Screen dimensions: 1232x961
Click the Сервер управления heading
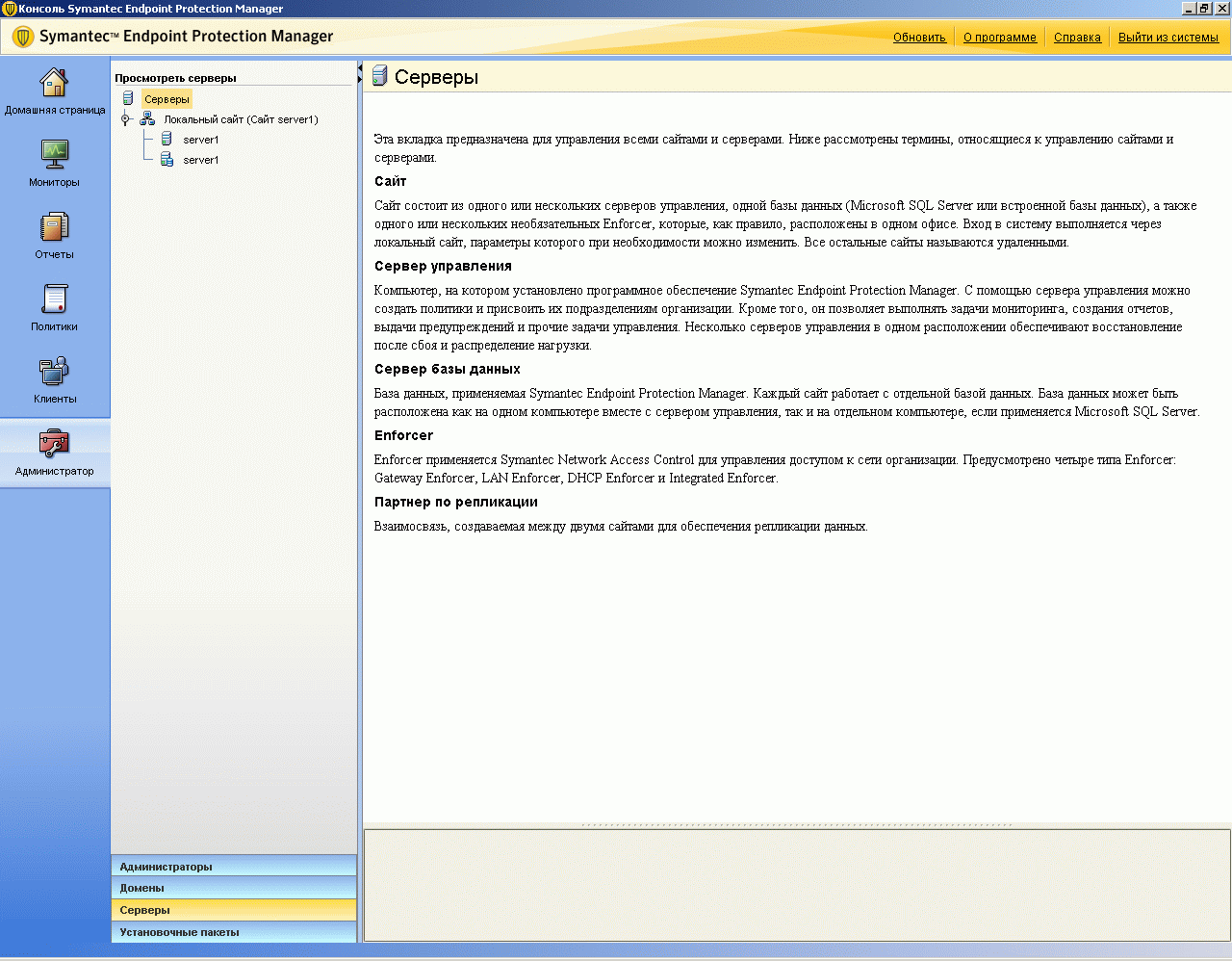pos(443,267)
